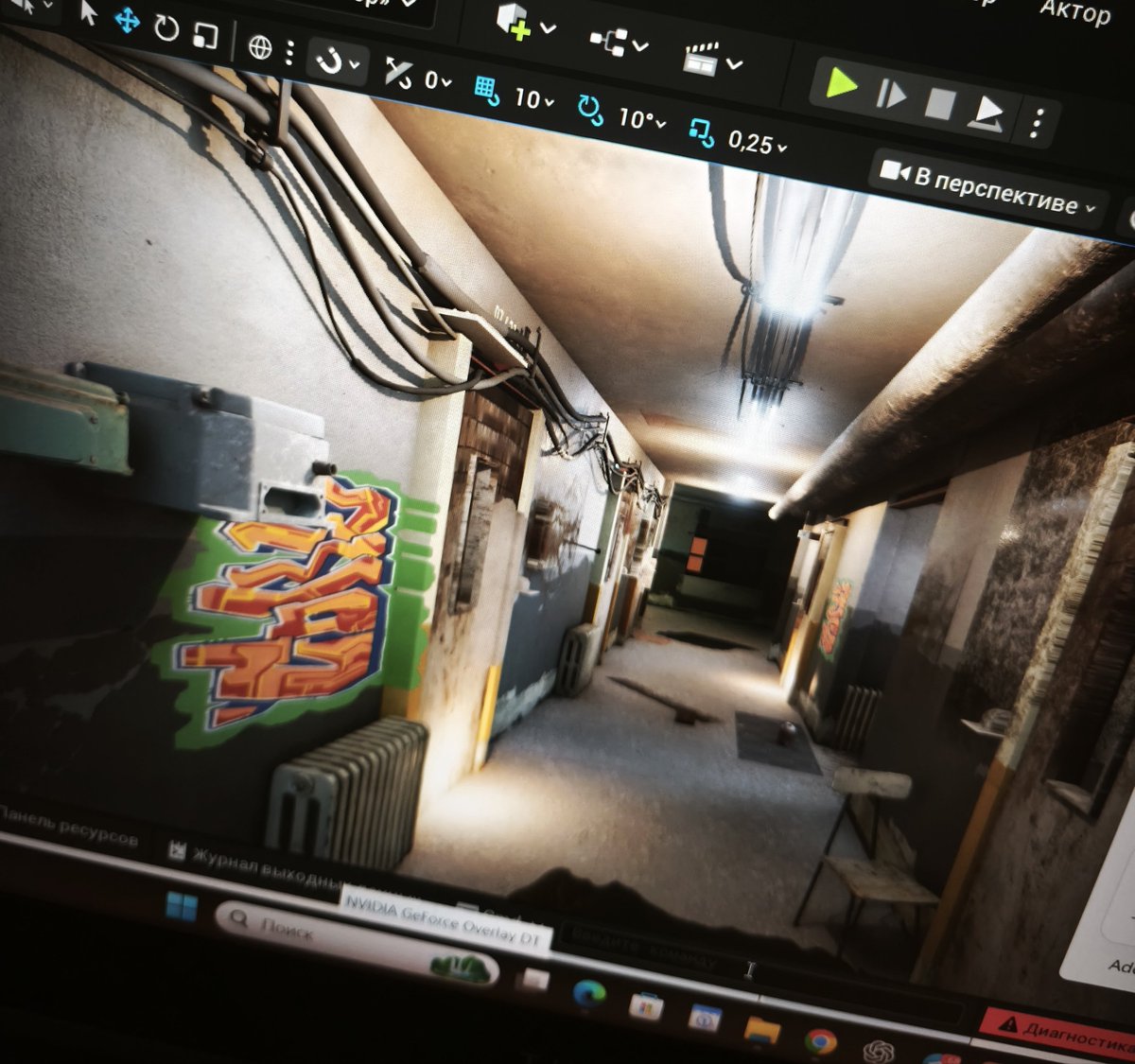Image resolution: width=1135 pixels, height=1064 pixels.
Task: Open the snap offset 0 value dropdown
Action: click(x=438, y=81)
